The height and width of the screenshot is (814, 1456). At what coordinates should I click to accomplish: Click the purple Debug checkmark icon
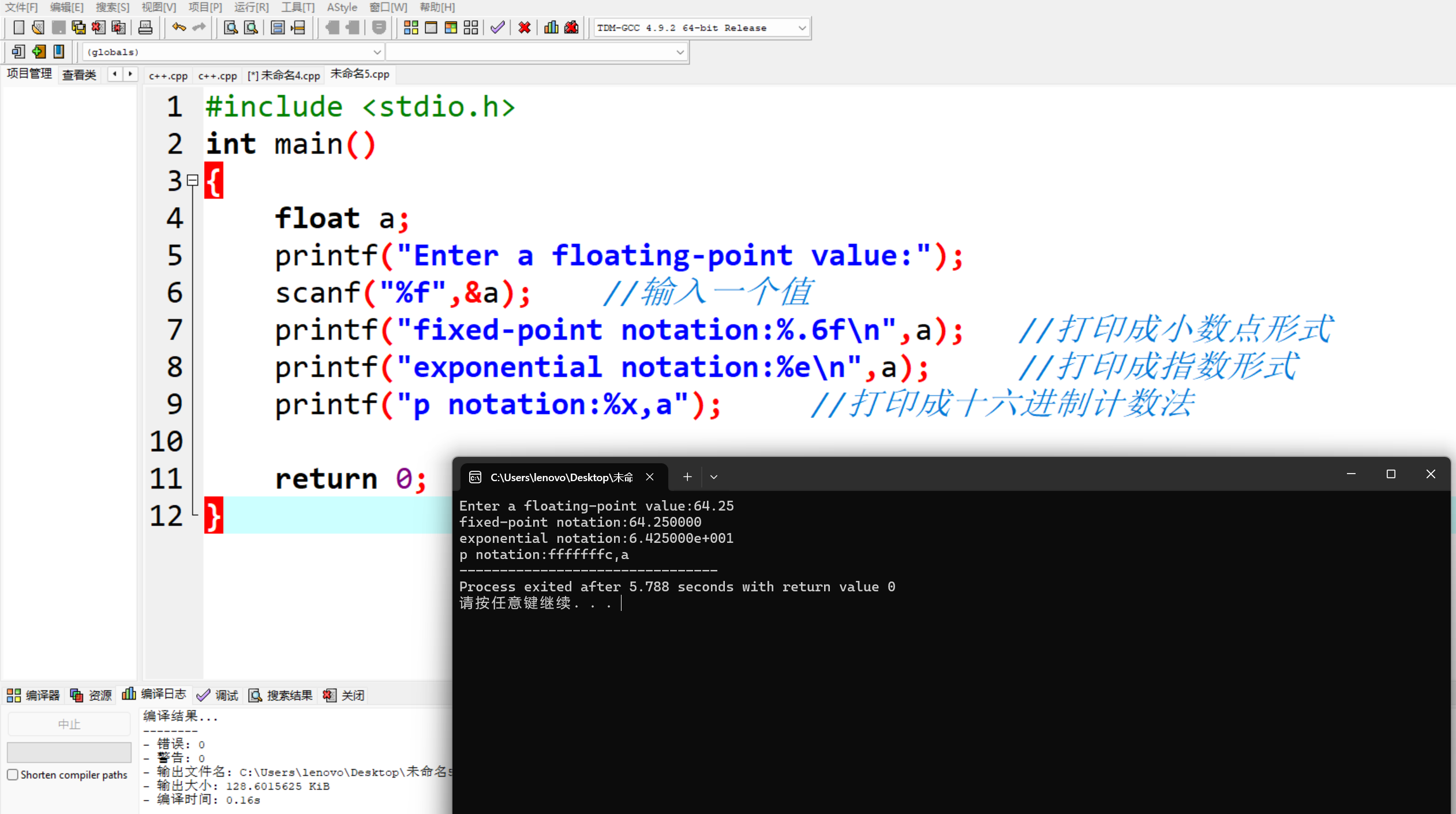point(497,28)
